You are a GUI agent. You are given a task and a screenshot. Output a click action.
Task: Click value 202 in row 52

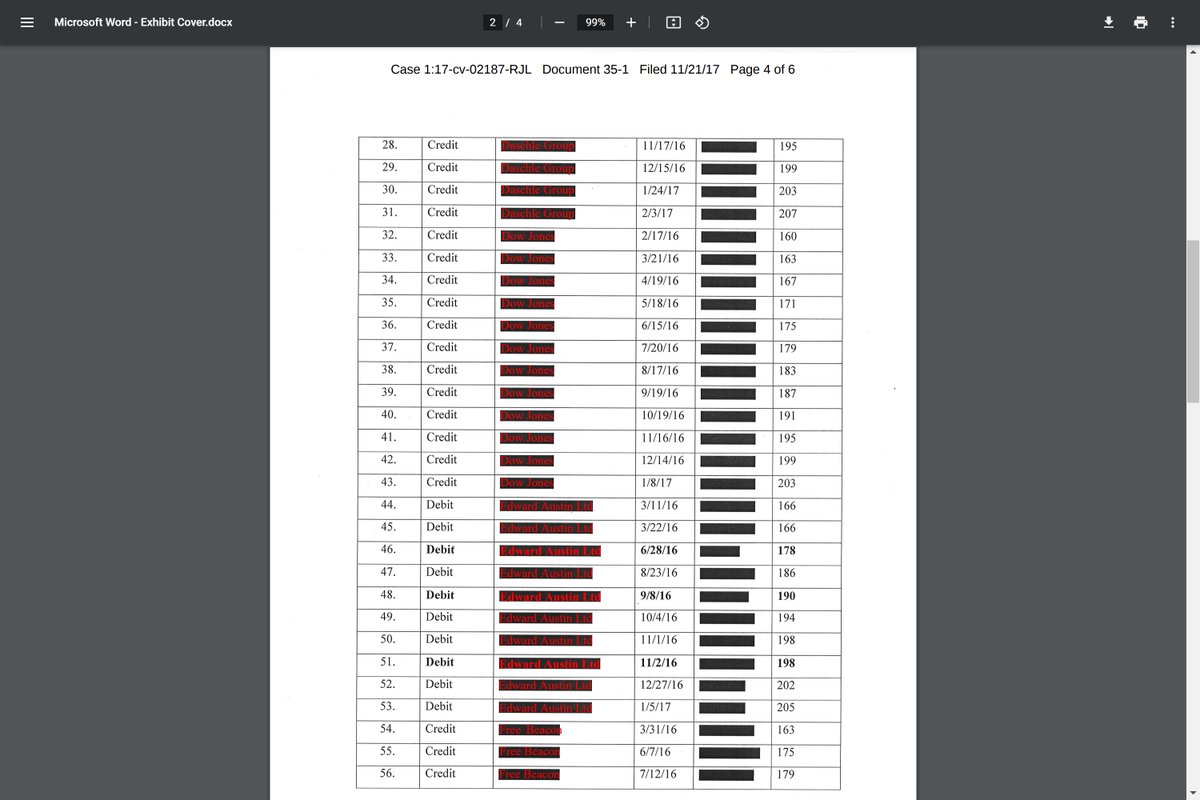point(787,686)
